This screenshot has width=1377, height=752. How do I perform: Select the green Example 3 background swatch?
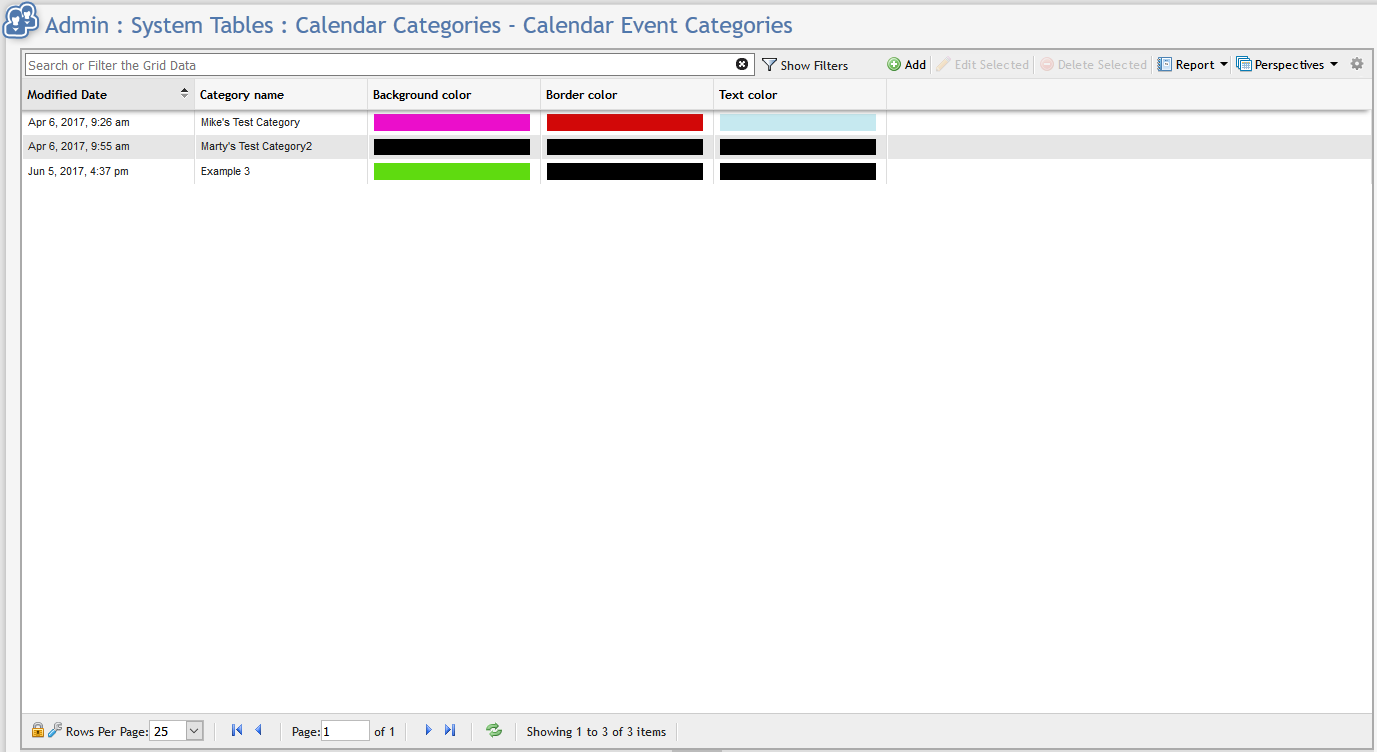pos(452,171)
